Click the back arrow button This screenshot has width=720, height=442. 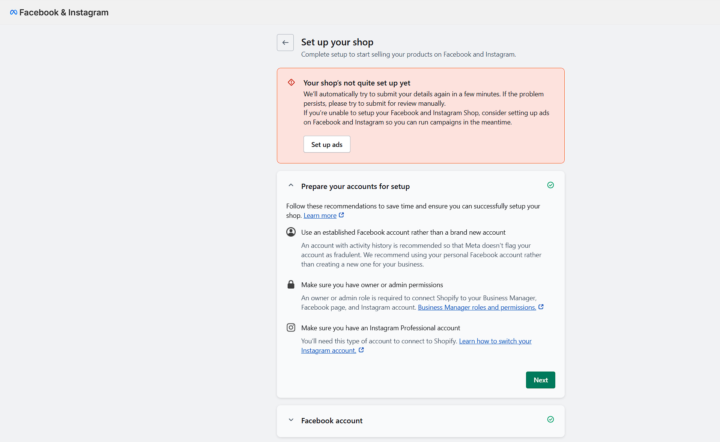click(x=285, y=42)
